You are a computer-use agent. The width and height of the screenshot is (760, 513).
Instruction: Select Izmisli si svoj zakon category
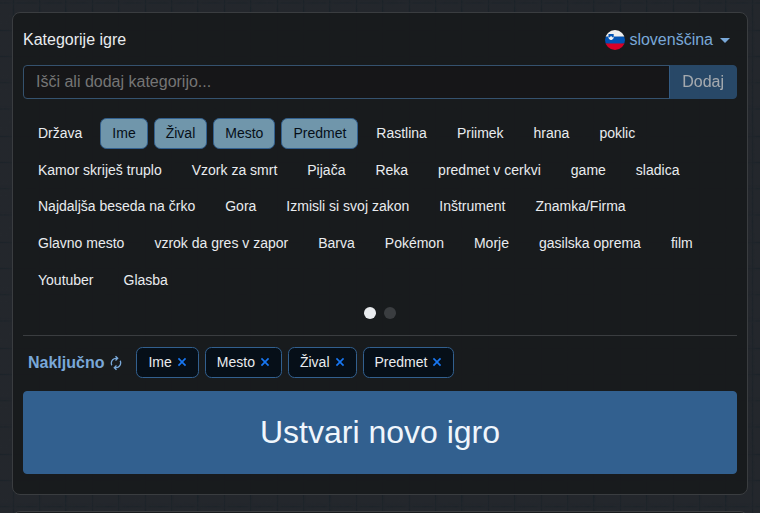pos(348,206)
